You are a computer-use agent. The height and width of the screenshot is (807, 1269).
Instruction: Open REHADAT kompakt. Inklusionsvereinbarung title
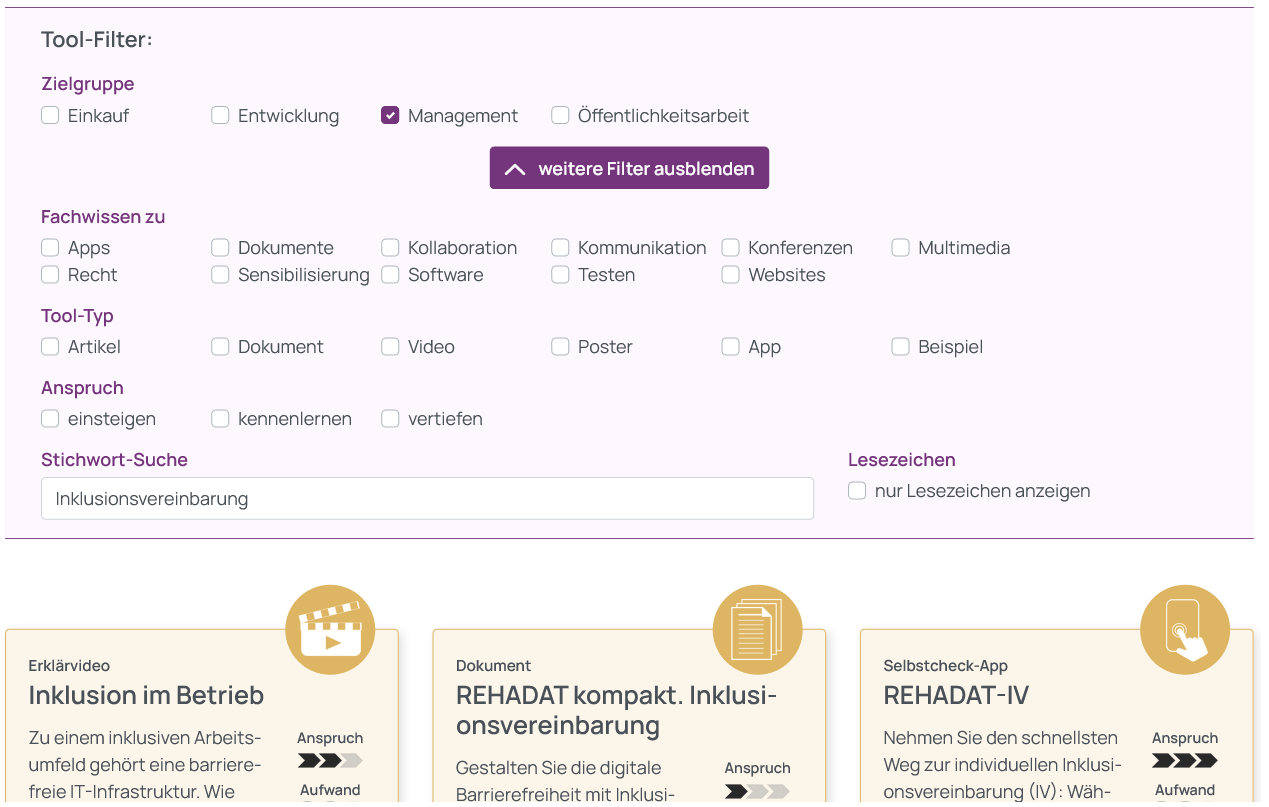pos(617,710)
